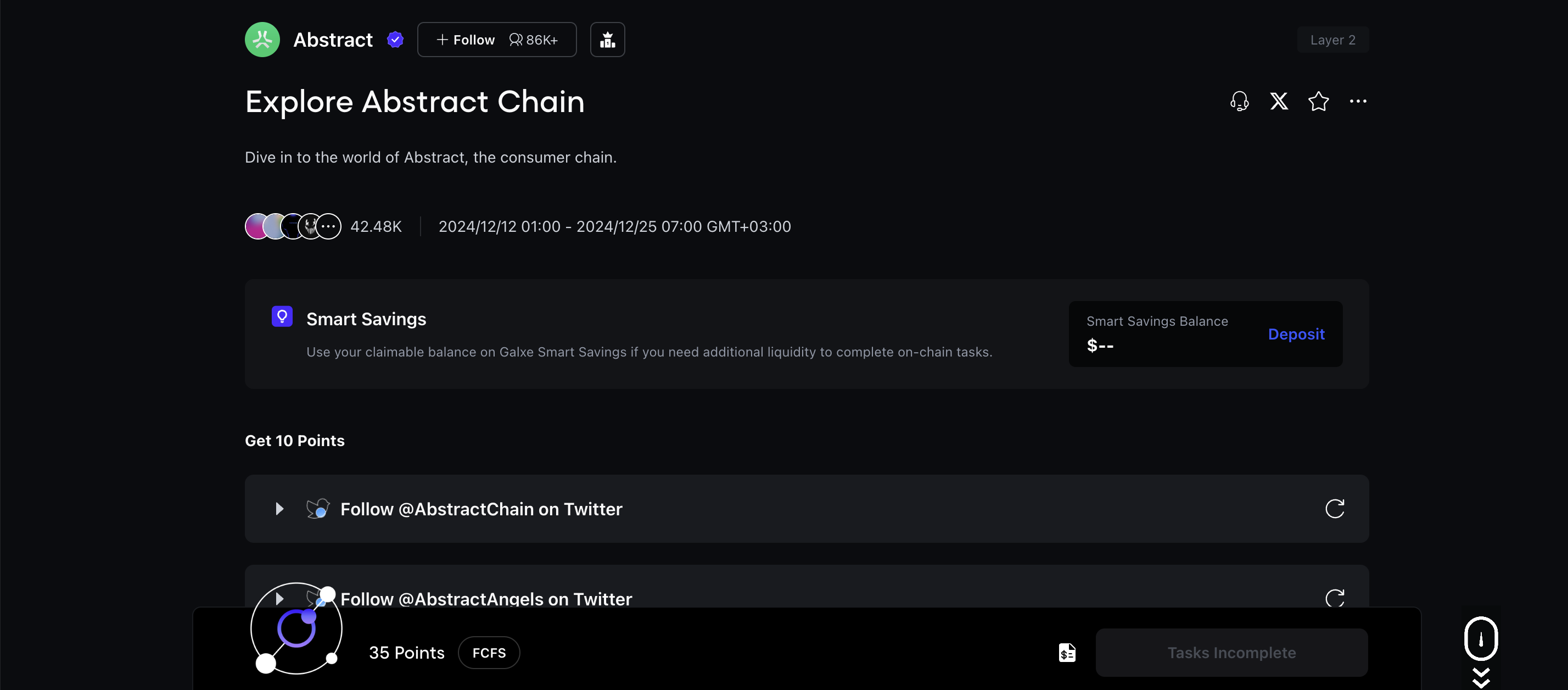Click the FCFS badge
Image resolution: width=1568 pixels, height=690 pixels.
[489, 653]
